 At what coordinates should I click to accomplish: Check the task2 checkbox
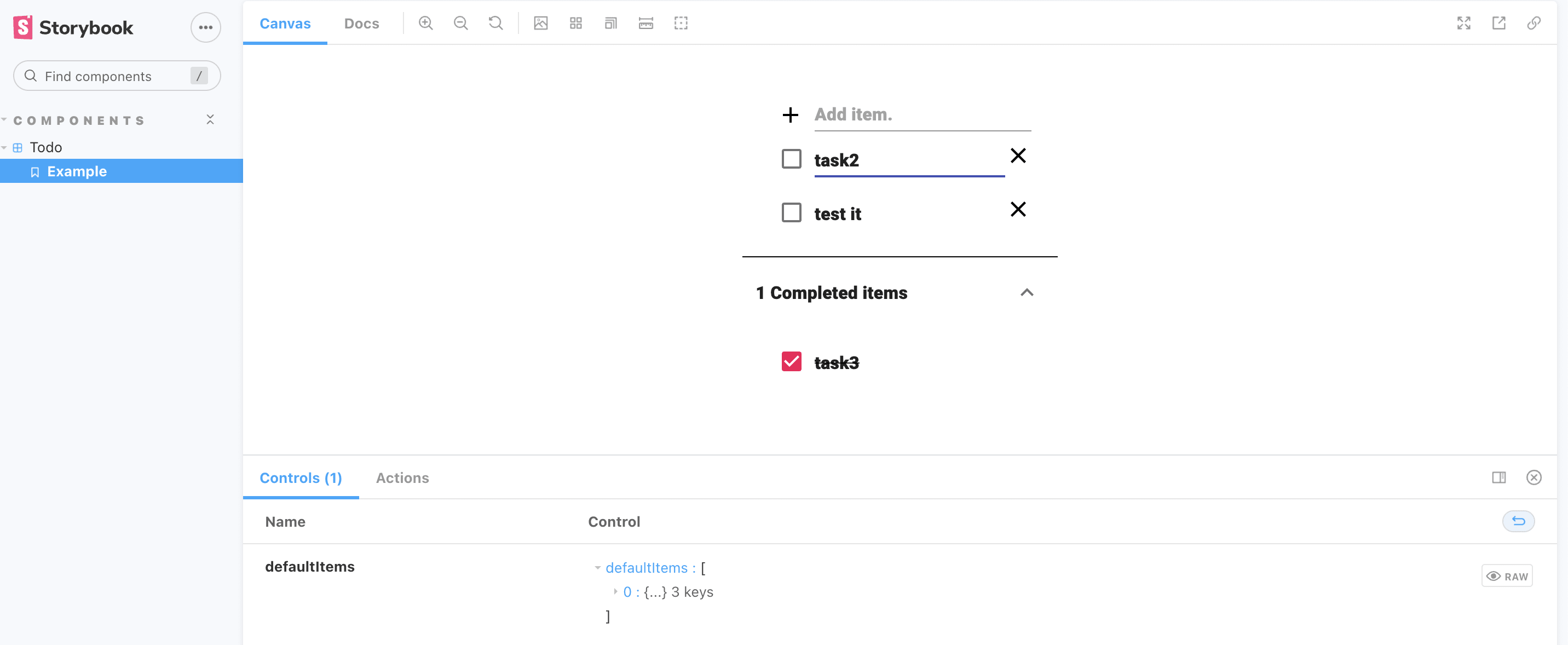791,159
